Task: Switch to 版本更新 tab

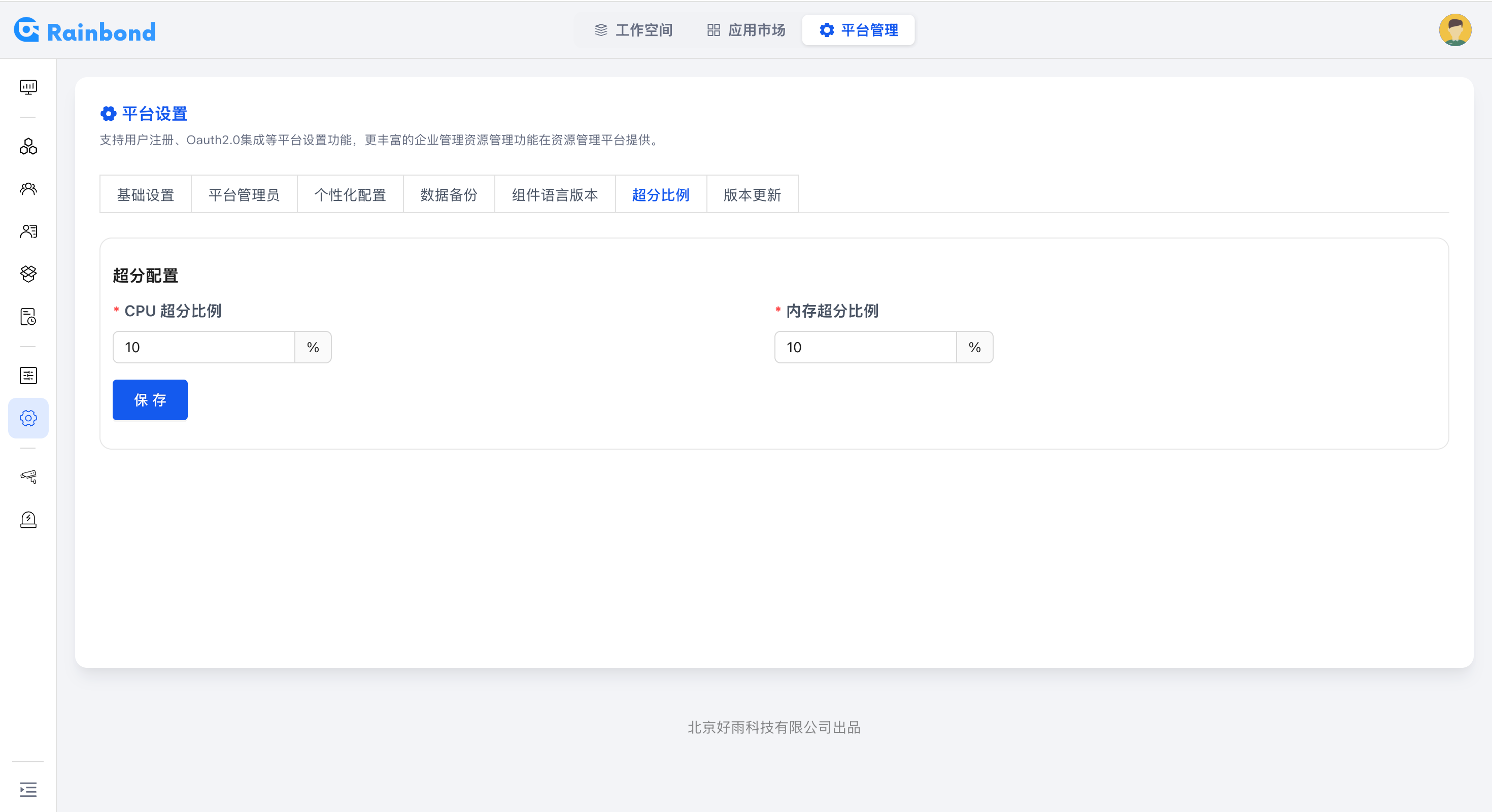Action: [x=752, y=194]
